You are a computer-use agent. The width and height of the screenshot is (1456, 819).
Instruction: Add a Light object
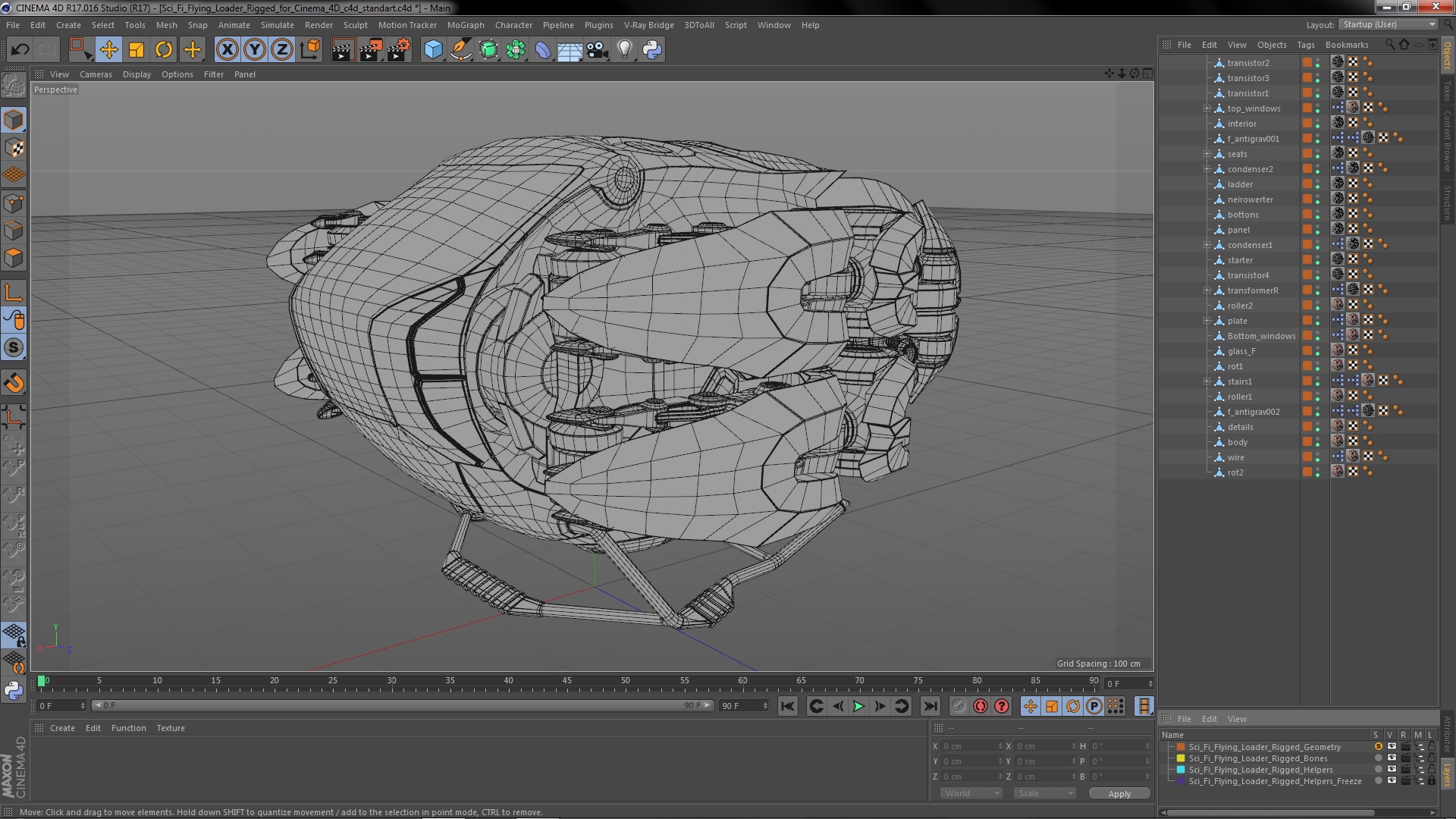coord(625,50)
